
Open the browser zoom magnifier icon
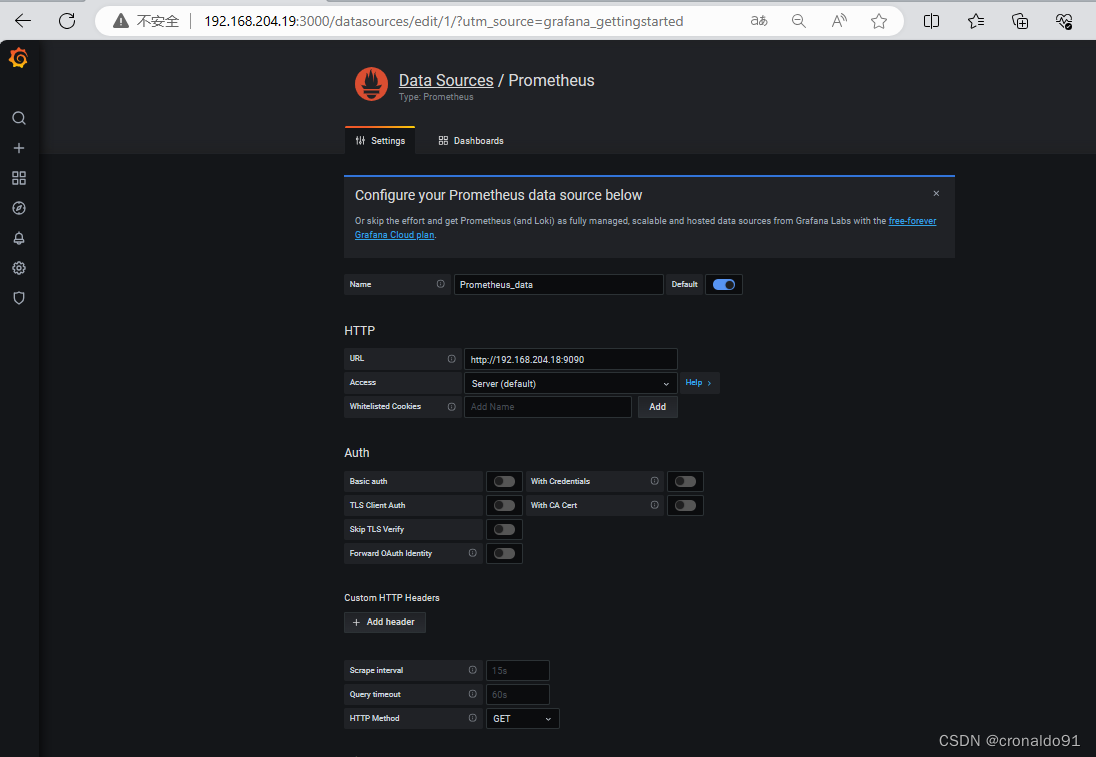[798, 21]
